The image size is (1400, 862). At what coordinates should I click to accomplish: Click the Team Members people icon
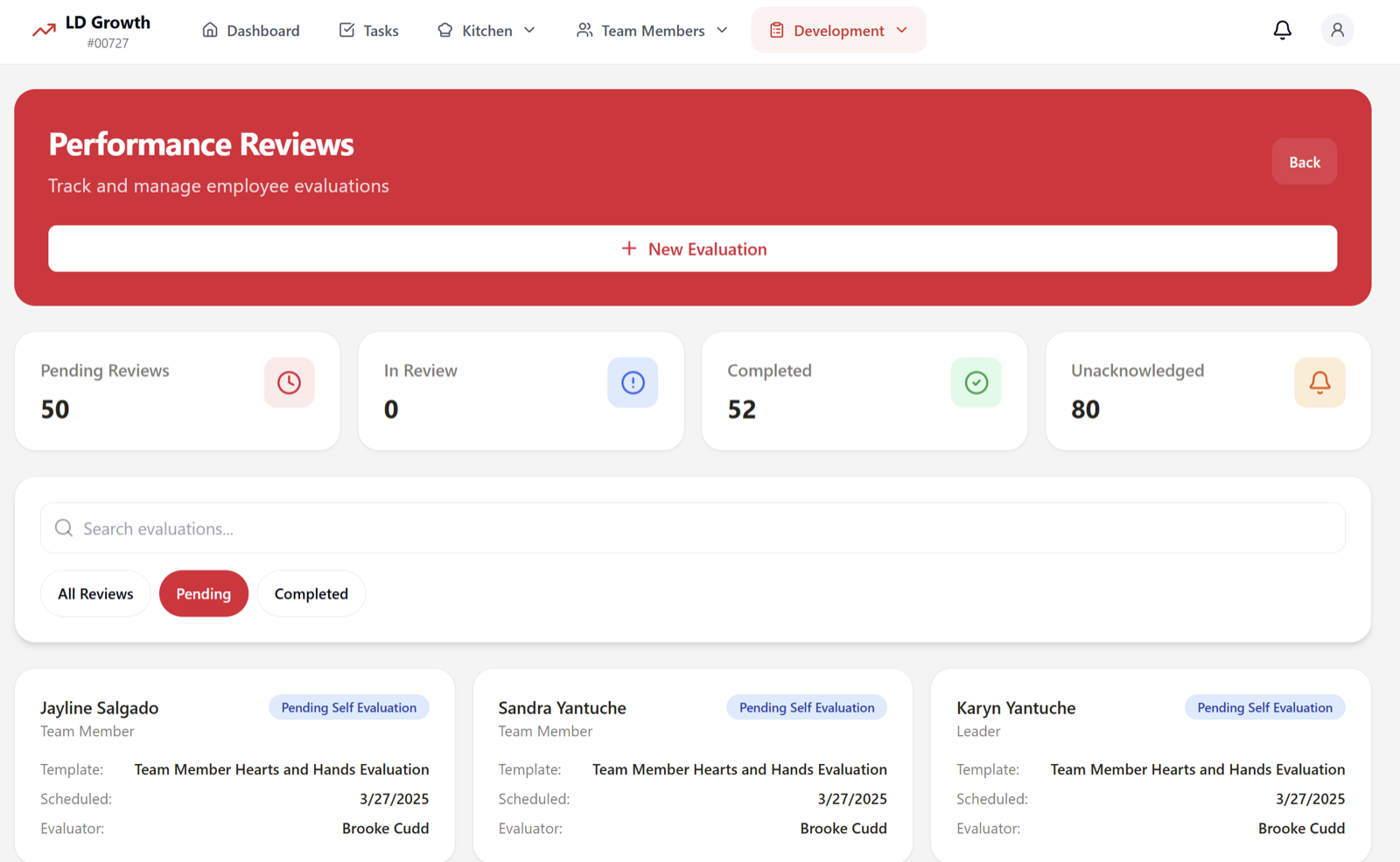tap(584, 30)
